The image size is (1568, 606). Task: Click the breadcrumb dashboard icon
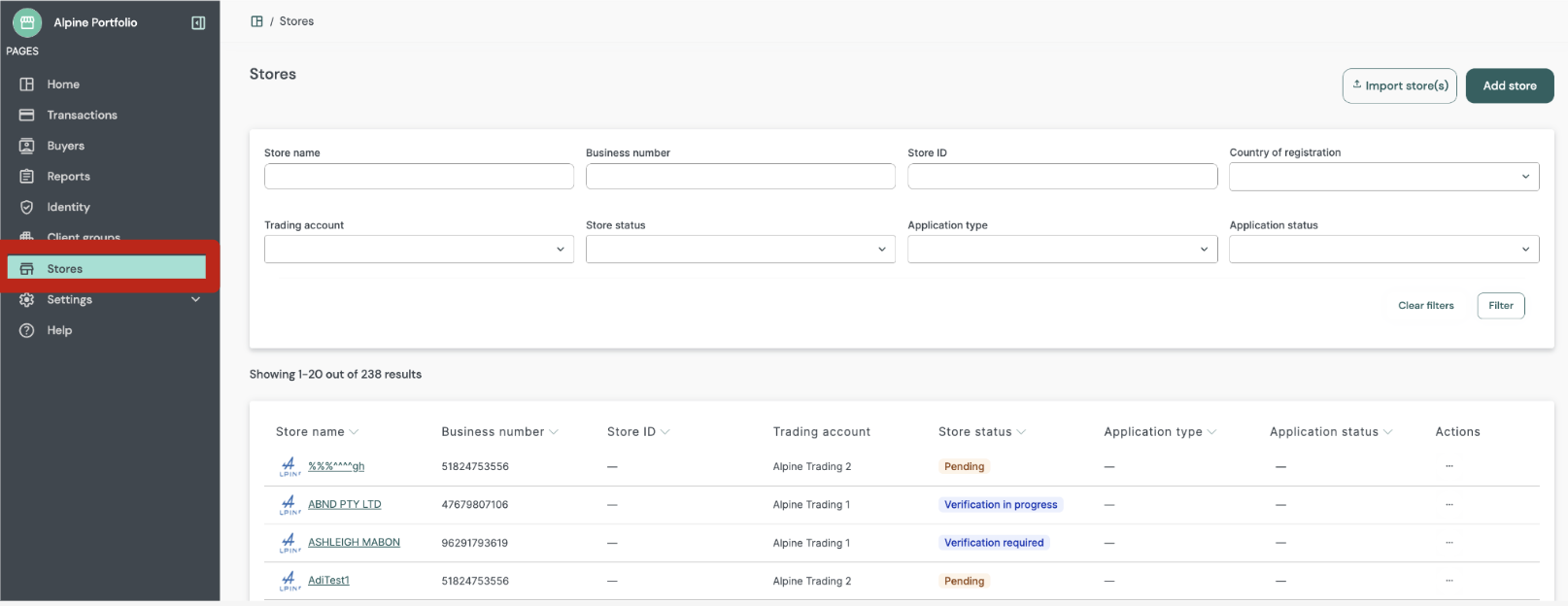pos(256,21)
